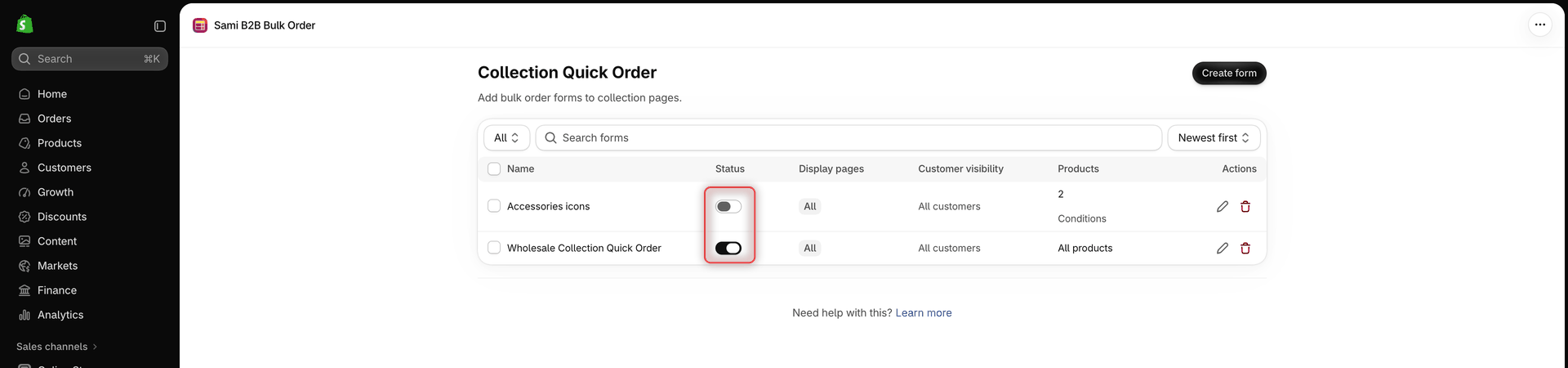The width and height of the screenshot is (1568, 368).
Task: Tick the select-all checkbox in the Name header
Action: pyautogui.click(x=494, y=168)
